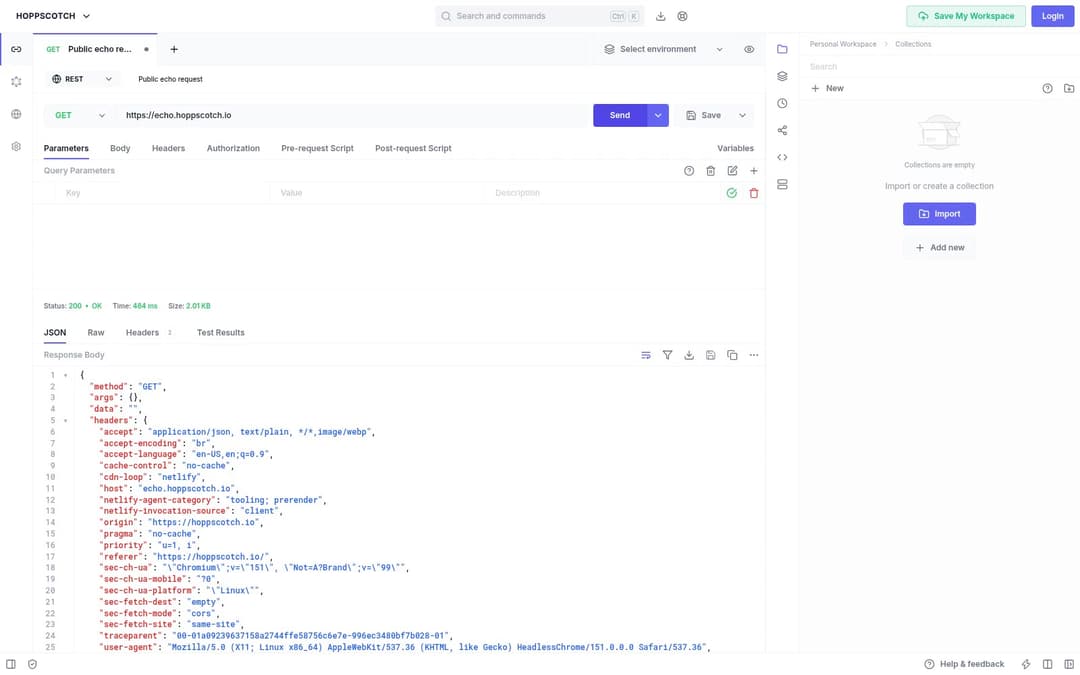
Task: Click Add new collection button
Action: [939, 248]
